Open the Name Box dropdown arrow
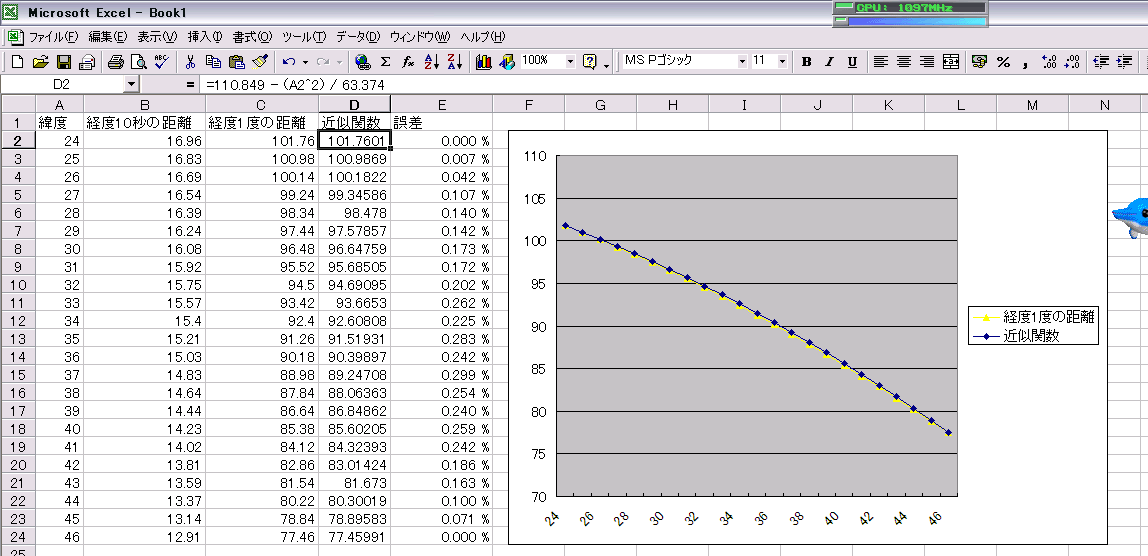 click(x=131, y=85)
